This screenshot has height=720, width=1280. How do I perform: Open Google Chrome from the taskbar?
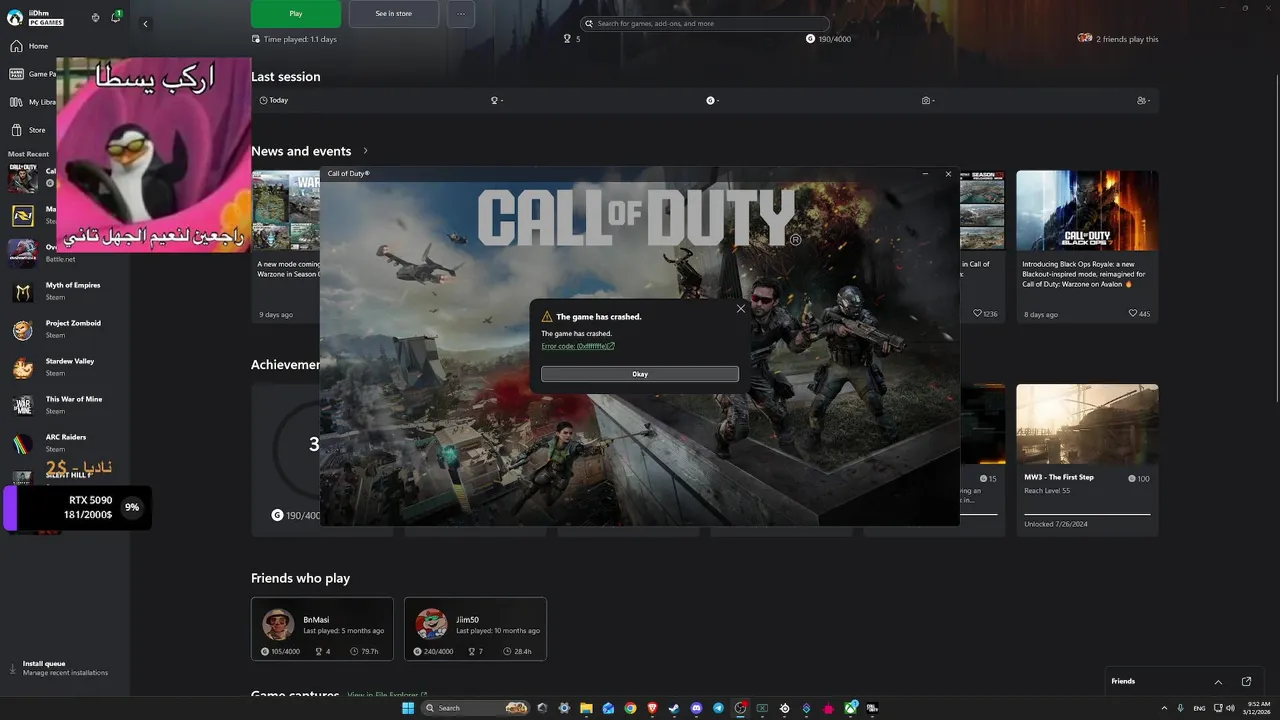tap(630, 708)
